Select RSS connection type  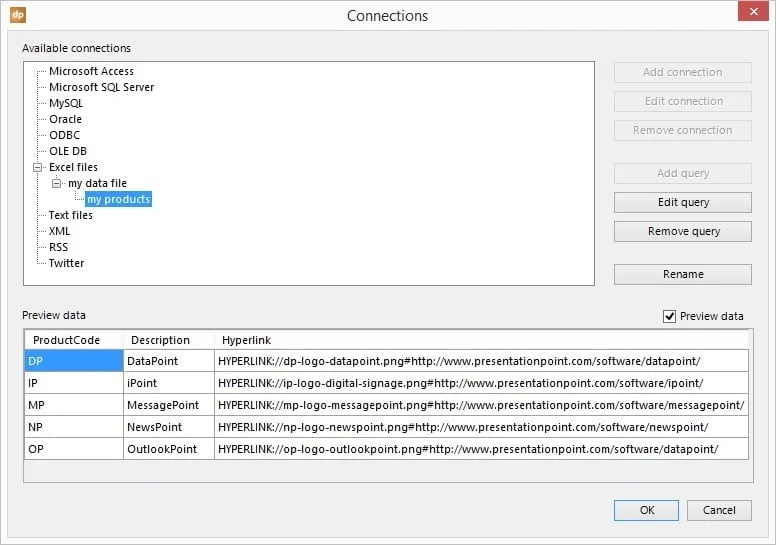click(x=58, y=247)
